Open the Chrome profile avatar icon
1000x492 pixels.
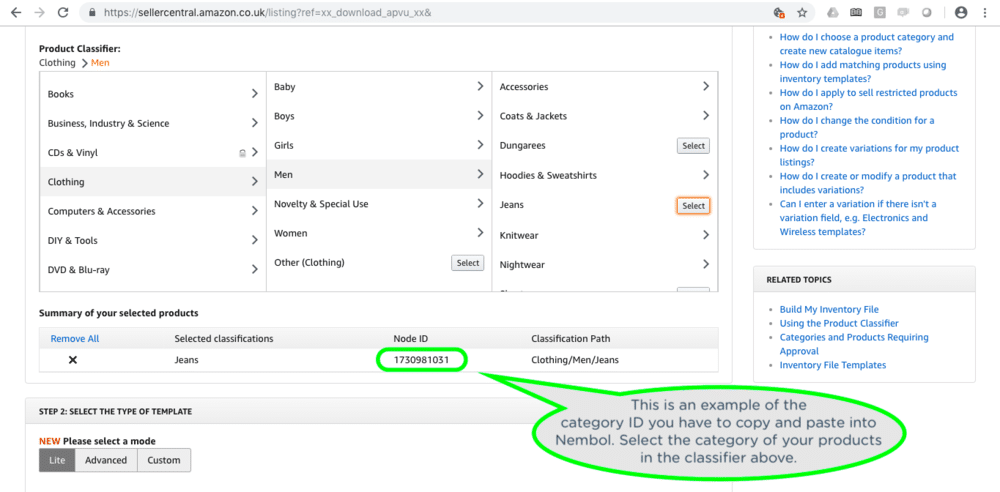pos(961,12)
